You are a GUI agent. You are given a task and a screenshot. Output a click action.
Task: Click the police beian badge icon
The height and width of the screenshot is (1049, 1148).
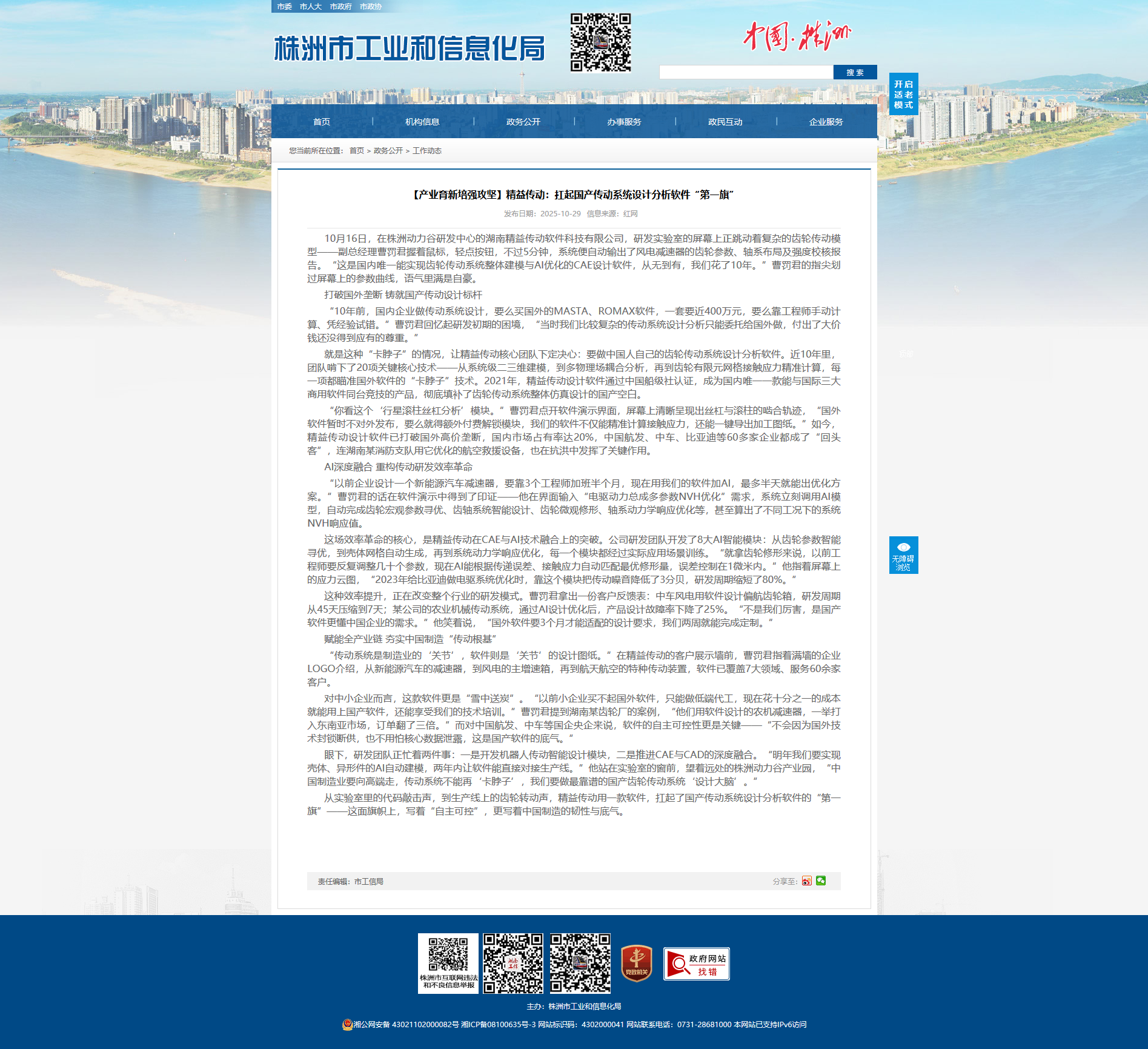pos(347,1024)
